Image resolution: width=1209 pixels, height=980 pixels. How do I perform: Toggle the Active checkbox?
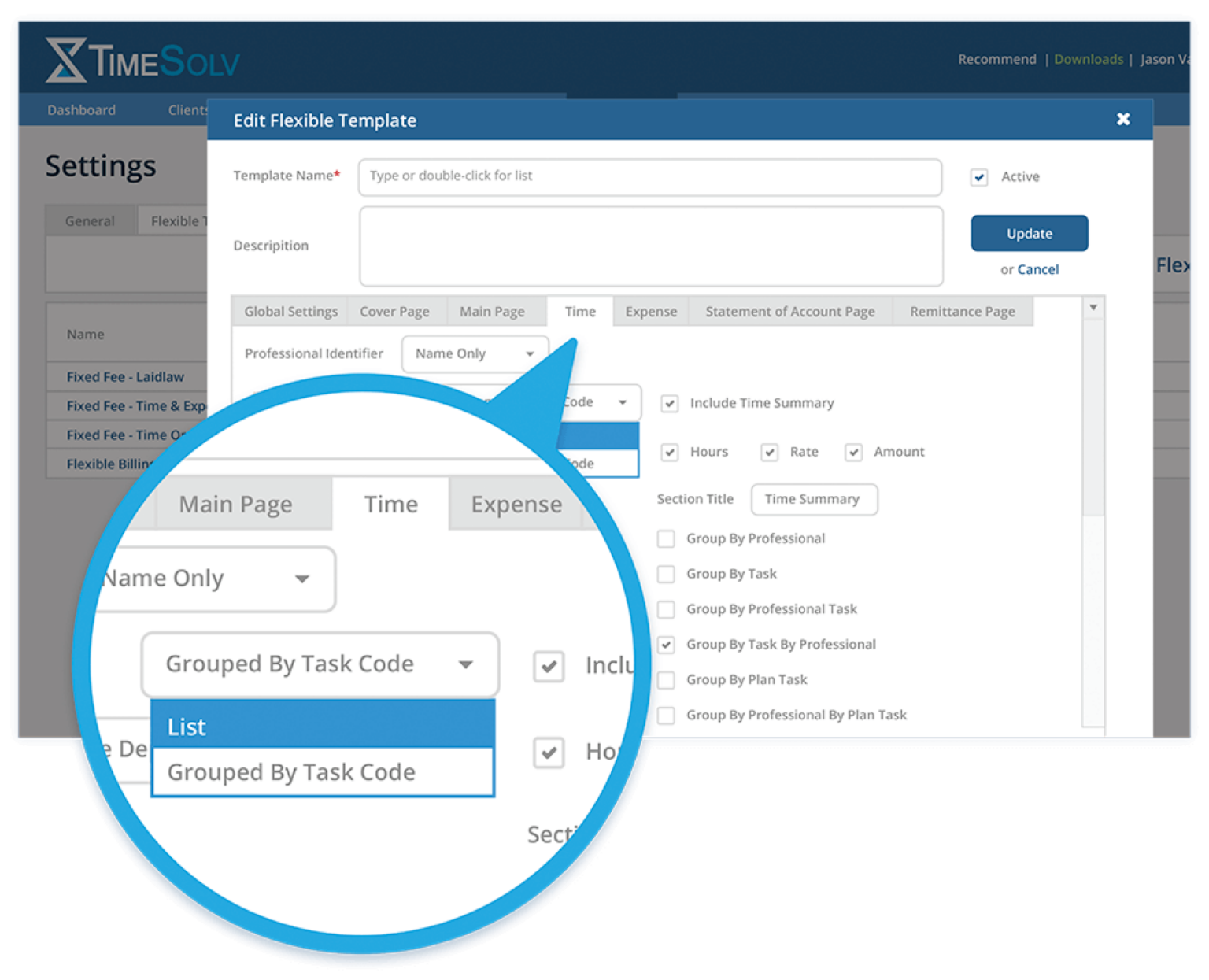pyautogui.click(x=979, y=177)
